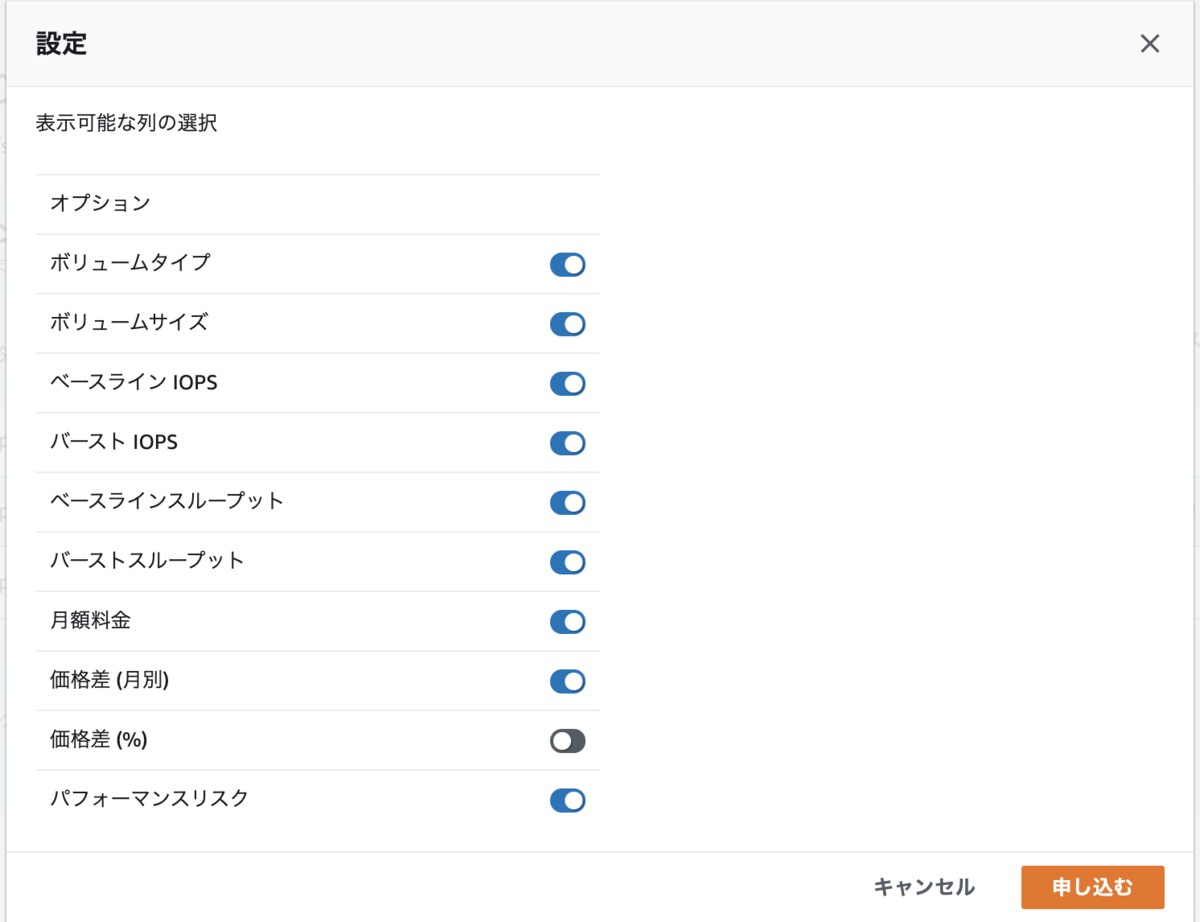Toggle the バースト IOPS column switch
1200x922 pixels.
(x=567, y=443)
